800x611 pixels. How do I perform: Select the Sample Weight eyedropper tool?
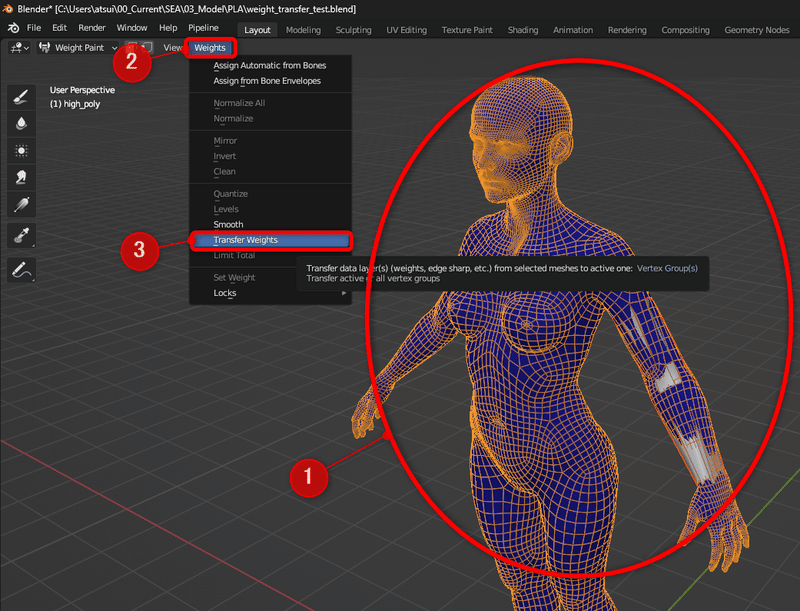point(21,236)
